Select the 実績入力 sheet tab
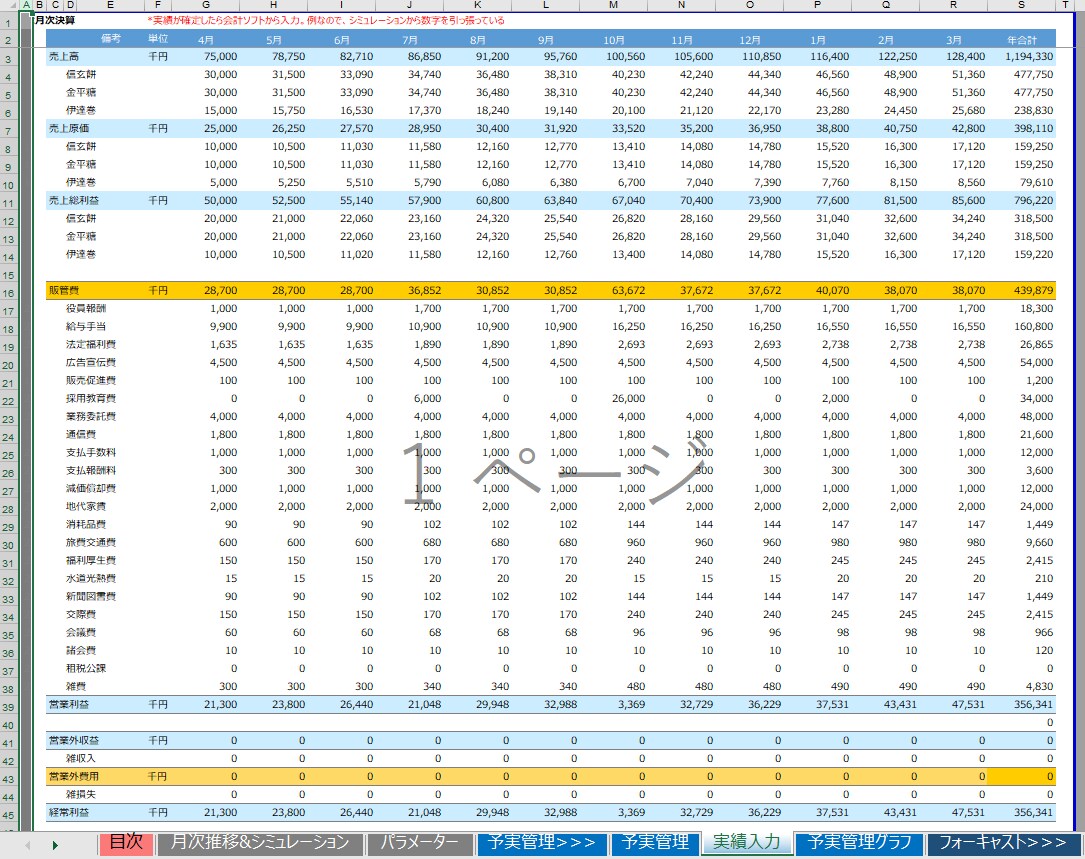This screenshot has height=859, width=1085. tap(747, 842)
